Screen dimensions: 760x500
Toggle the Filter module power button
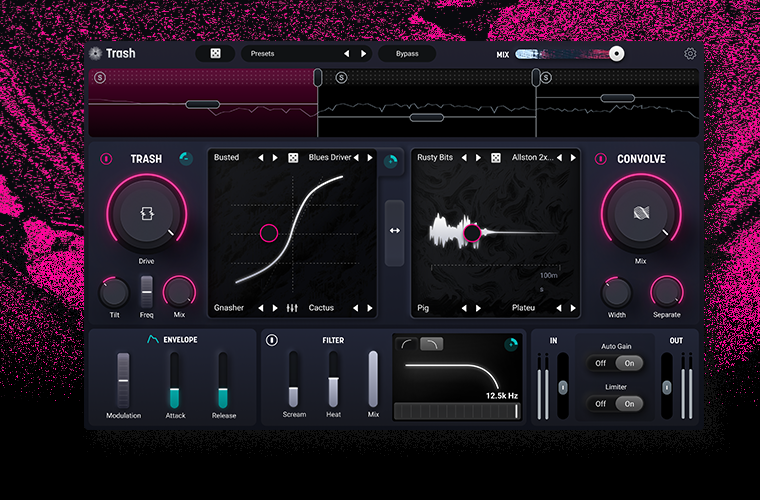pos(272,340)
